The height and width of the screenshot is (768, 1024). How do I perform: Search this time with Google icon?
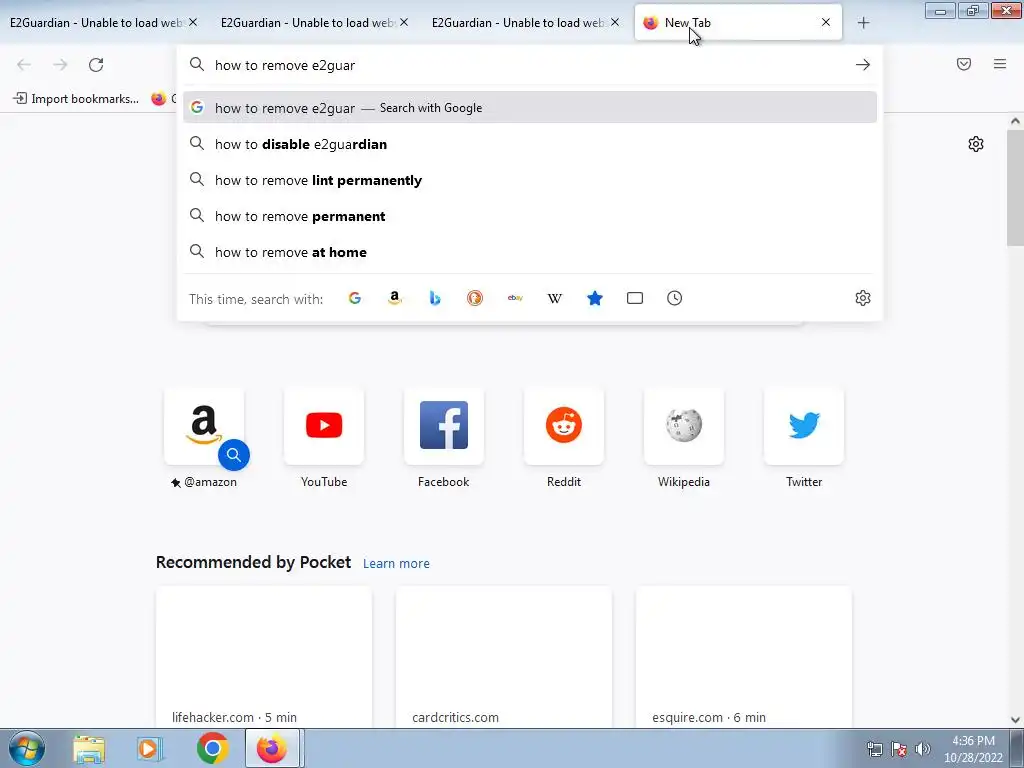tap(355, 298)
